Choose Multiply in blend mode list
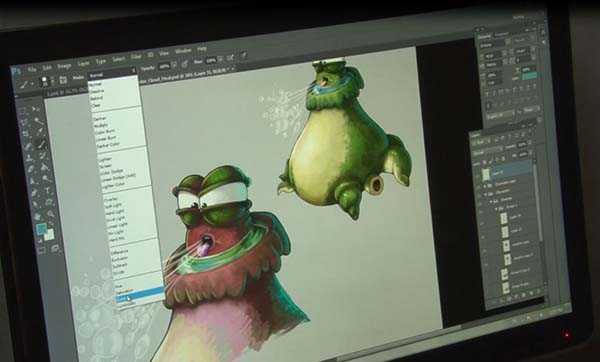The height and width of the screenshot is (362, 600). [x=101, y=125]
